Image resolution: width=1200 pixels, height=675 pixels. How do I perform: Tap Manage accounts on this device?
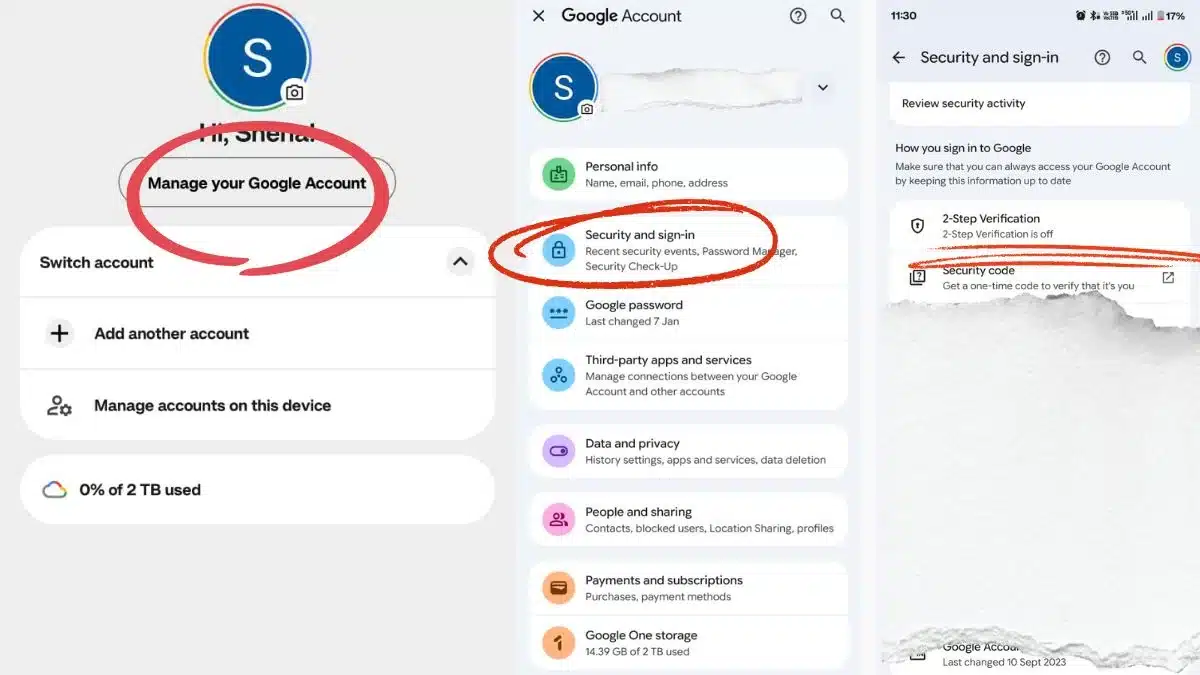point(212,406)
